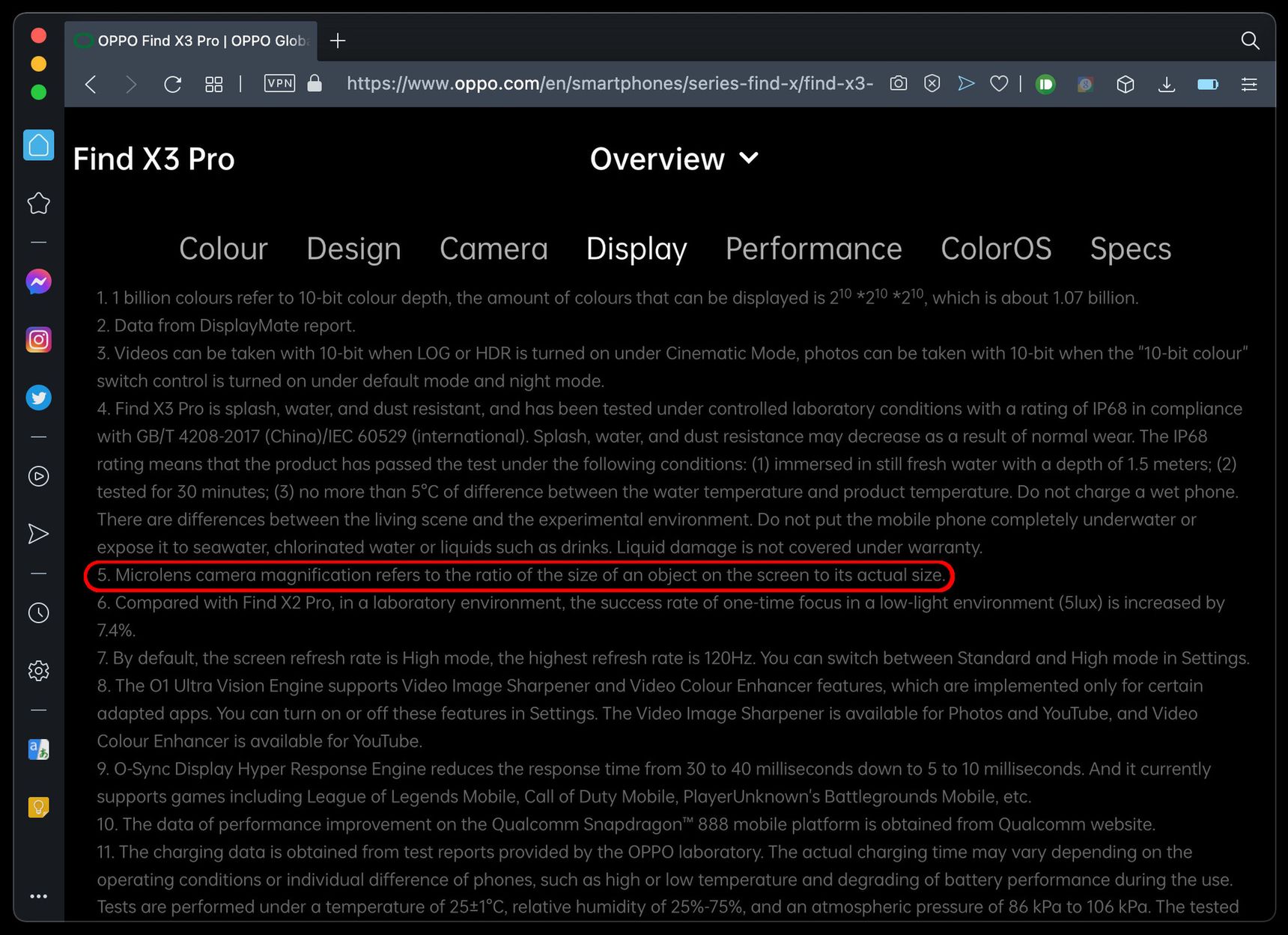Open Instagram in the sidebar
The height and width of the screenshot is (935, 1288).
click(x=39, y=340)
